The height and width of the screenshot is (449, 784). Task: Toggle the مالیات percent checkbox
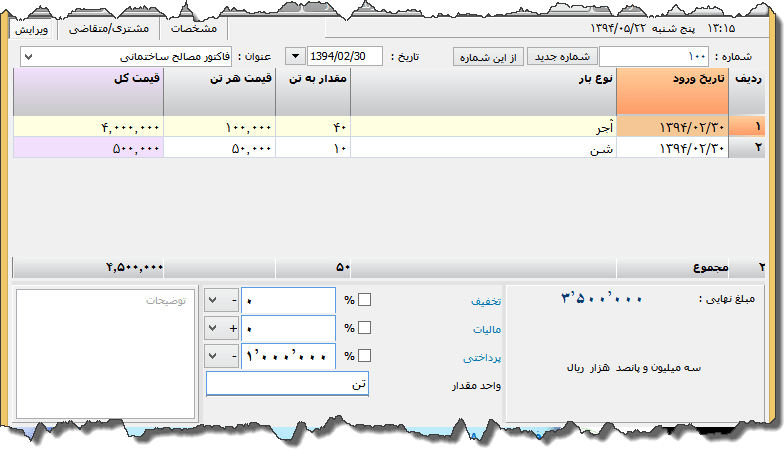click(x=365, y=328)
